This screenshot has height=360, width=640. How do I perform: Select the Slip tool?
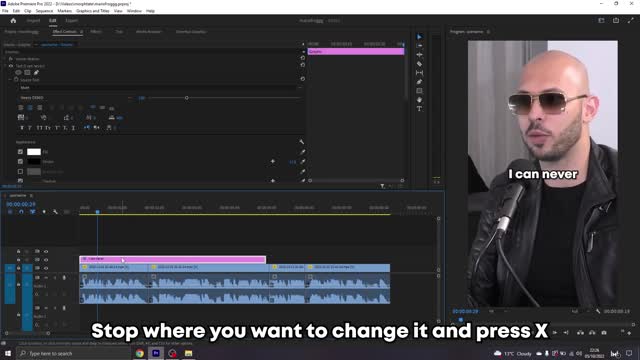click(419, 73)
